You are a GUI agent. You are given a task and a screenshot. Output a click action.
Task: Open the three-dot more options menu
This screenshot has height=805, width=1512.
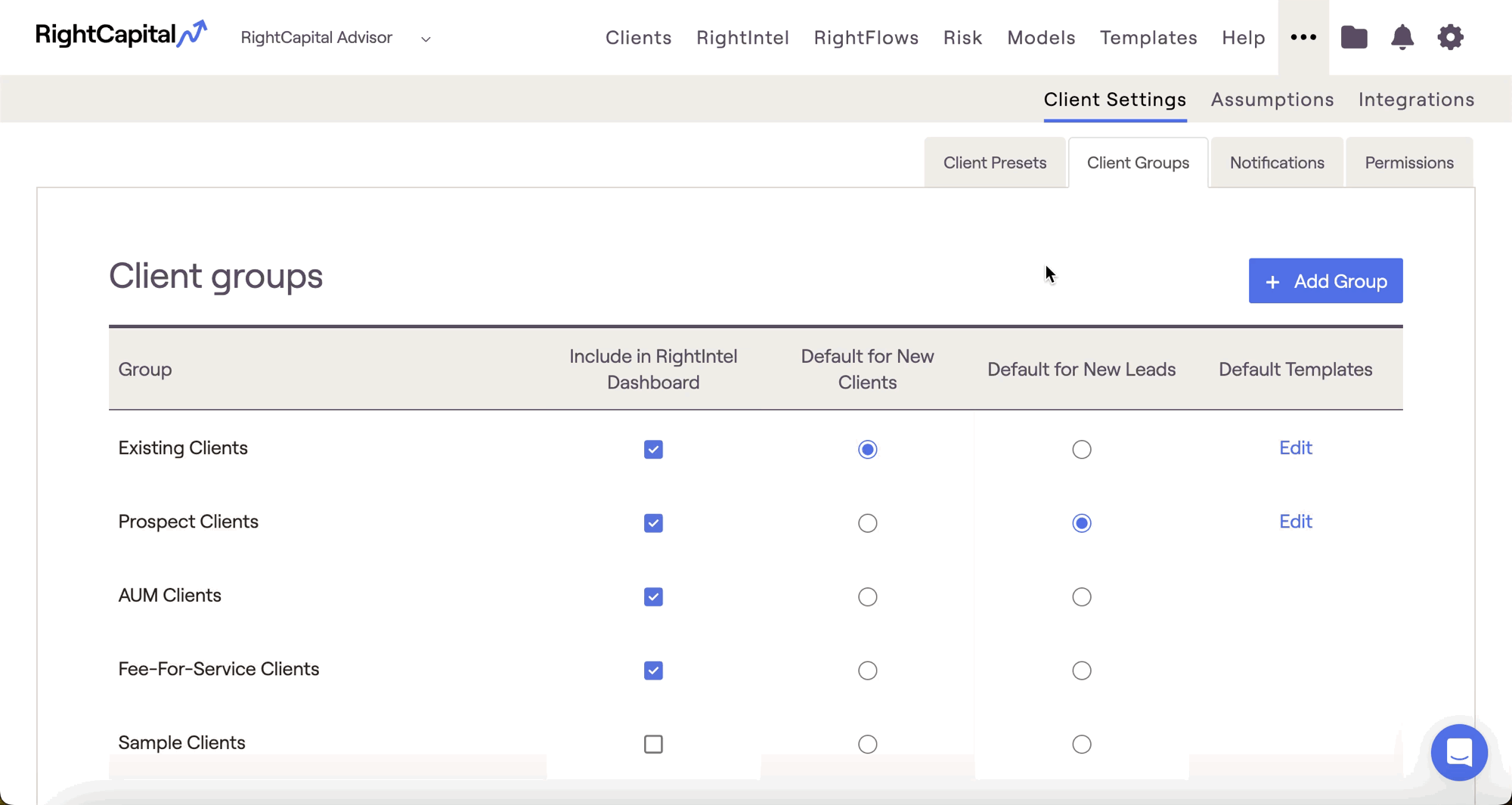[1303, 37]
